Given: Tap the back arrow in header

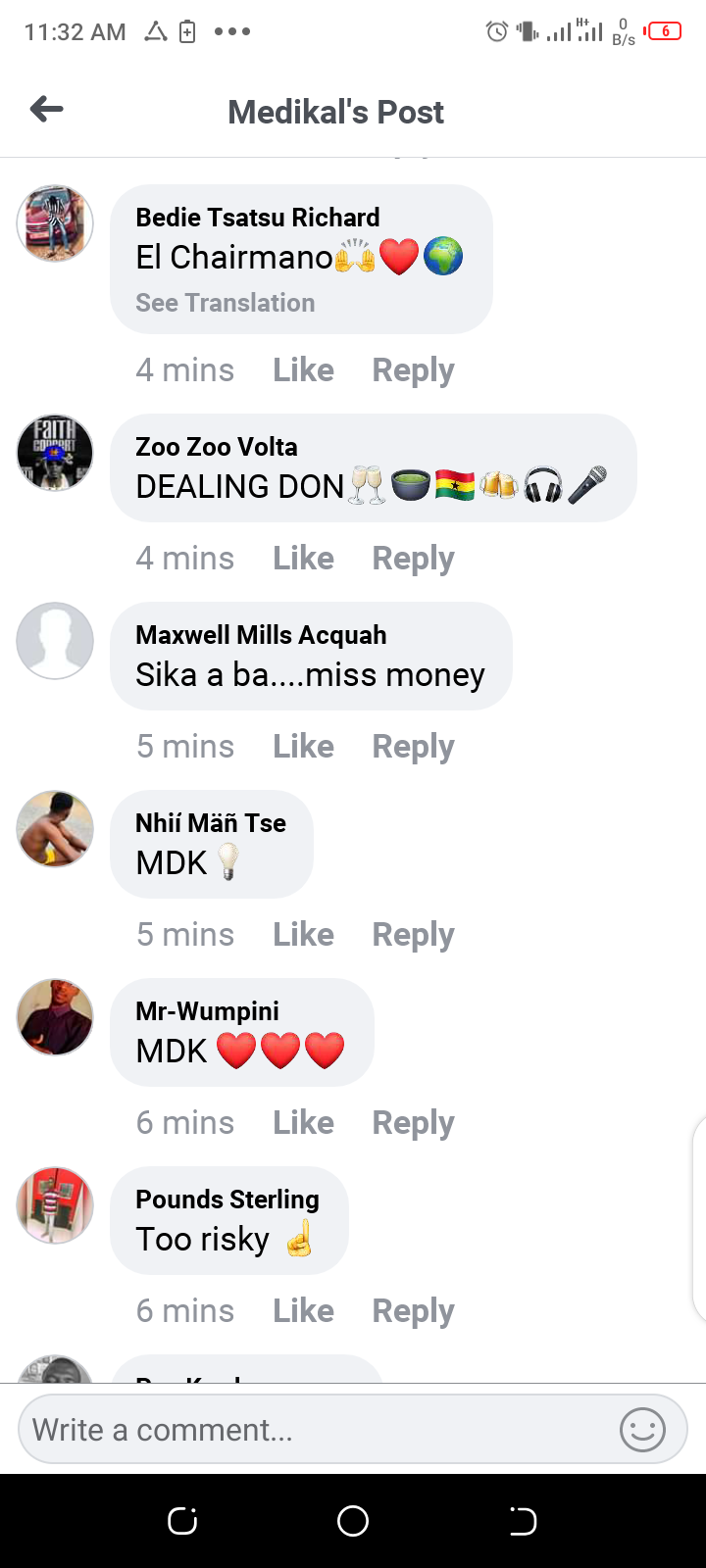Looking at the screenshot, I should [x=47, y=109].
